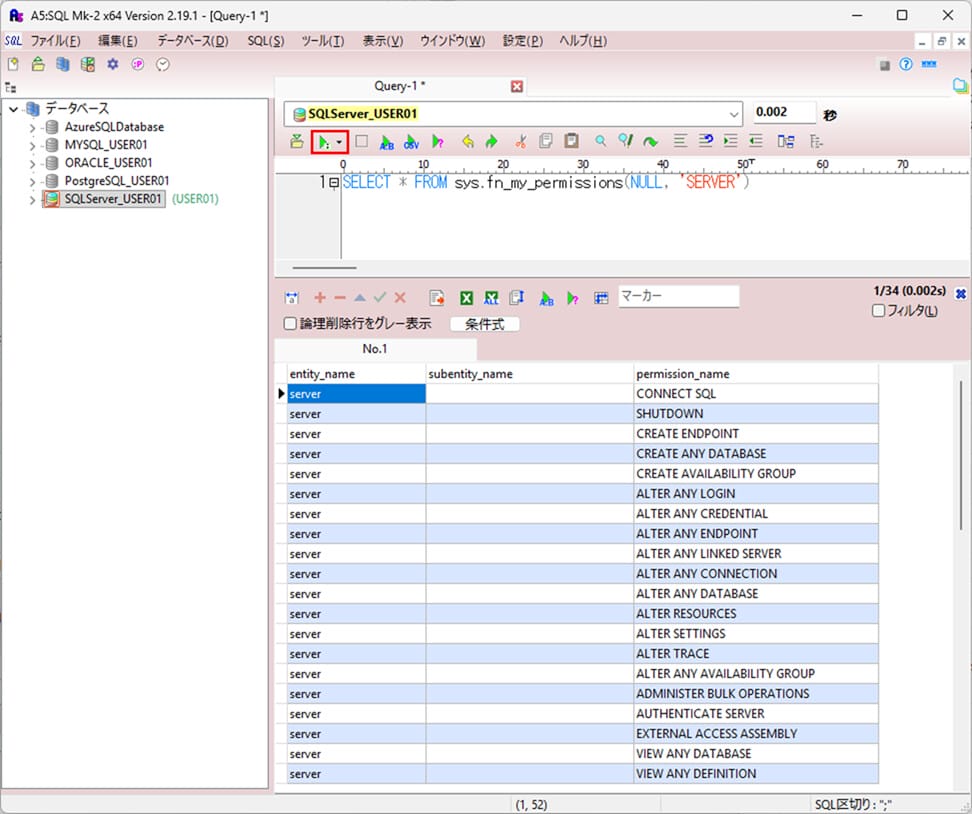Toggle the stop checkbox square beside the run button
The width and height of the screenshot is (972, 814).
[362, 142]
